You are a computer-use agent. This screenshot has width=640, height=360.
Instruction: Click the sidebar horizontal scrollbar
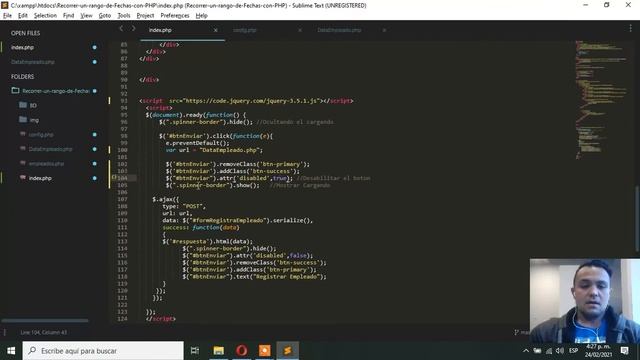45,321
